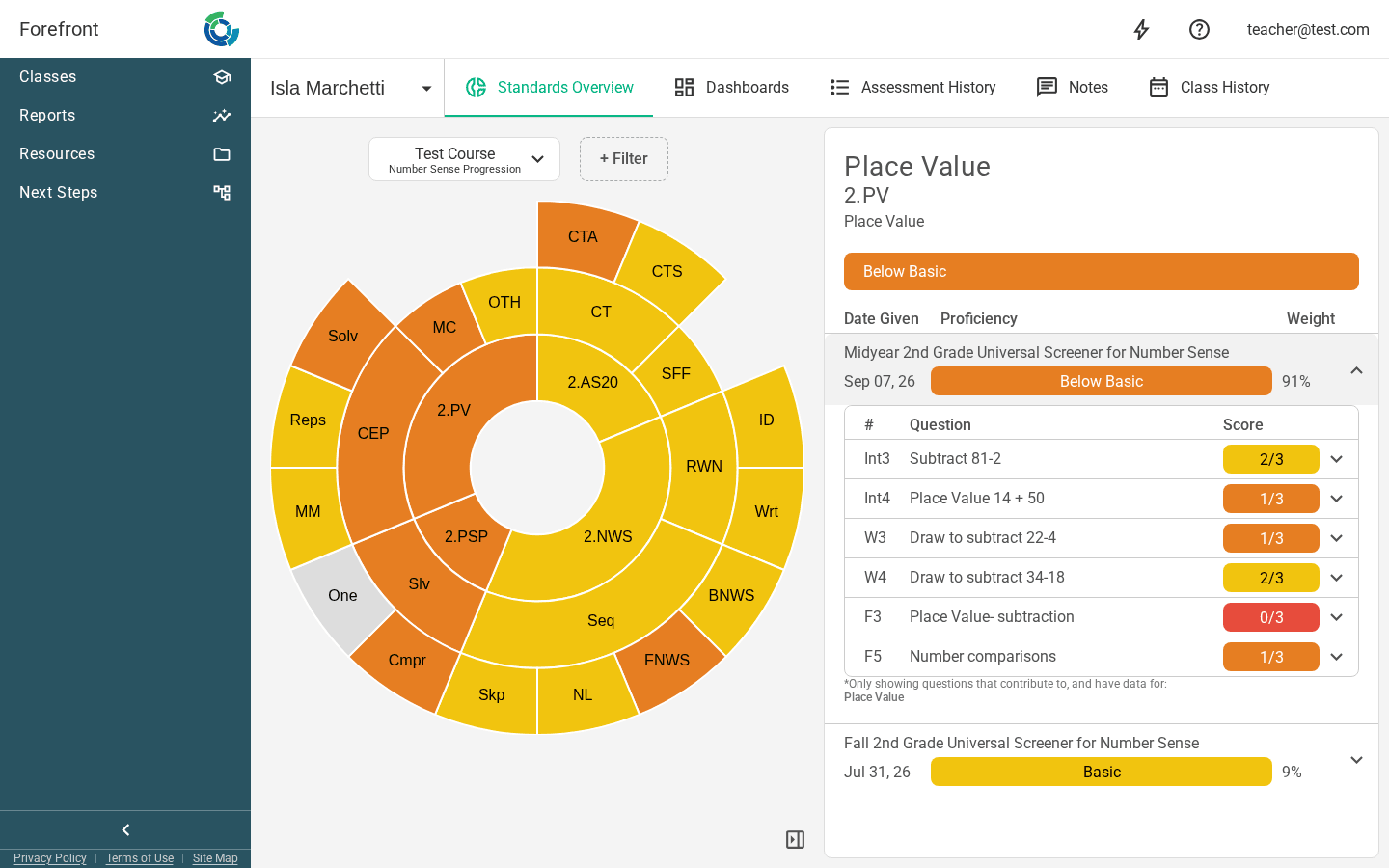Collapse the Midyear 2nd Grade Screener section
This screenshot has width=1389, height=868.
coord(1356,370)
